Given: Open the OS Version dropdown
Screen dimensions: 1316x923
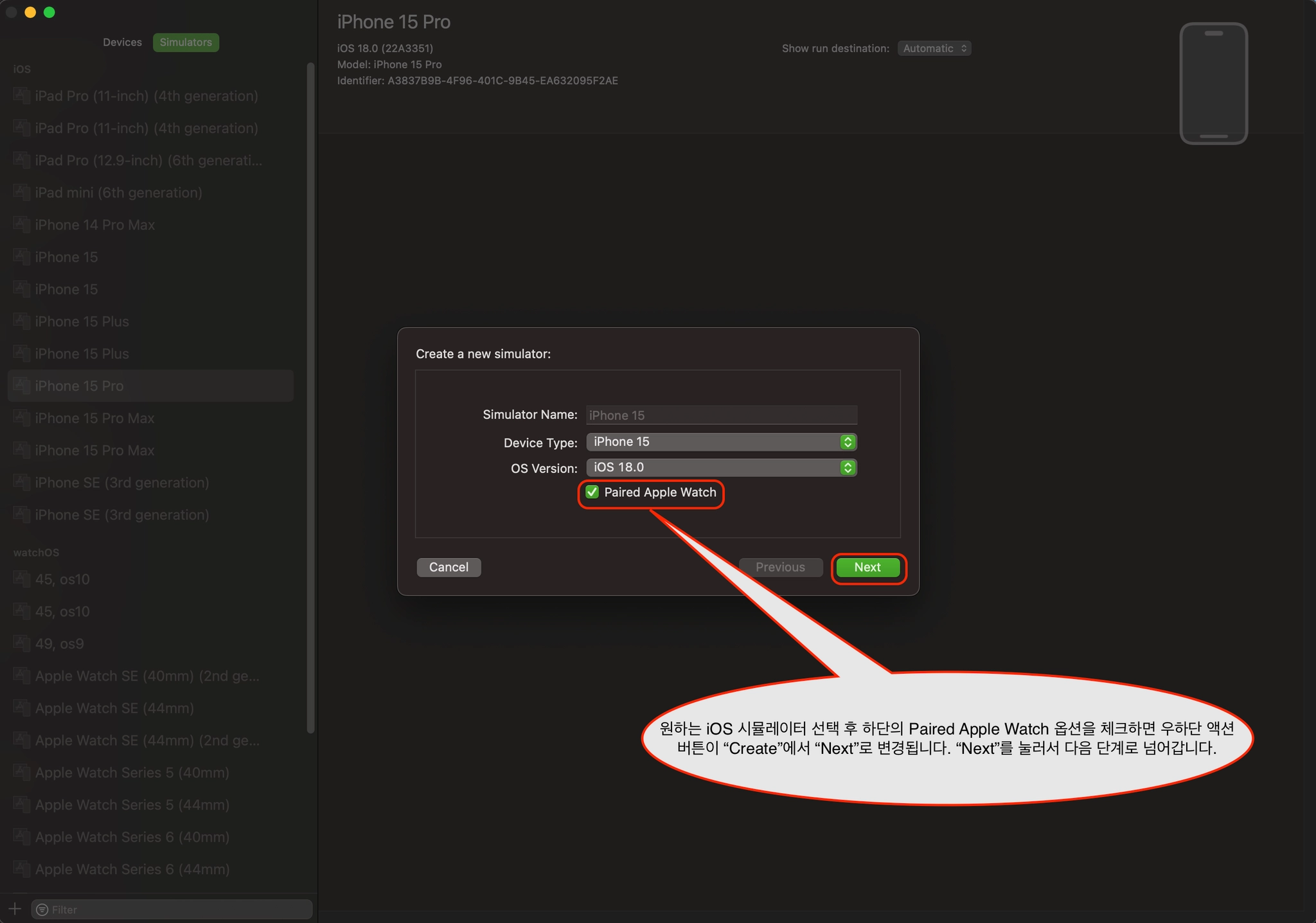Looking at the screenshot, I should point(721,467).
